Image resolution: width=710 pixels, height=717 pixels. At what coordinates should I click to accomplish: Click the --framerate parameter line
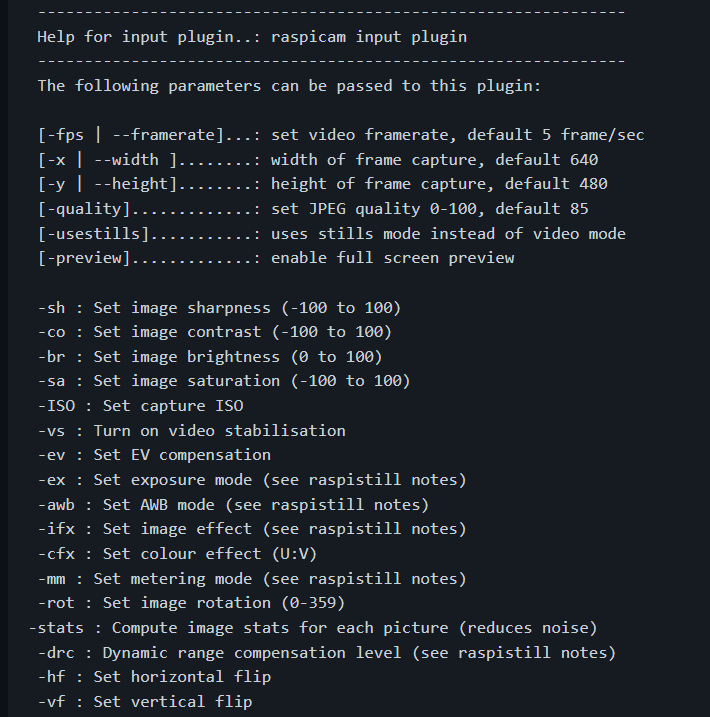pyautogui.click(x=341, y=135)
